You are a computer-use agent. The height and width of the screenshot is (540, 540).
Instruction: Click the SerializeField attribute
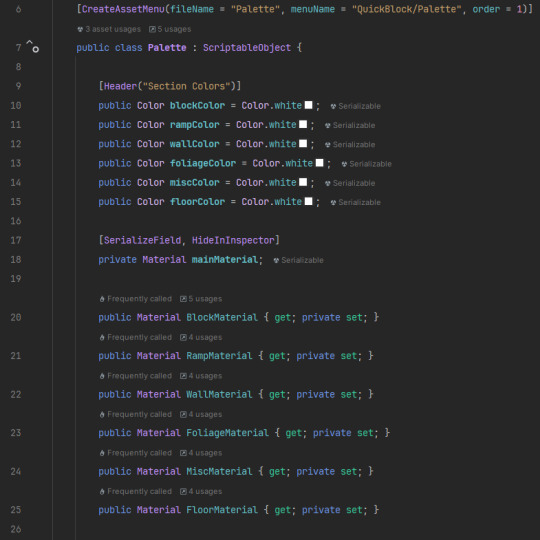pyautogui.click(x=143, y=240)
